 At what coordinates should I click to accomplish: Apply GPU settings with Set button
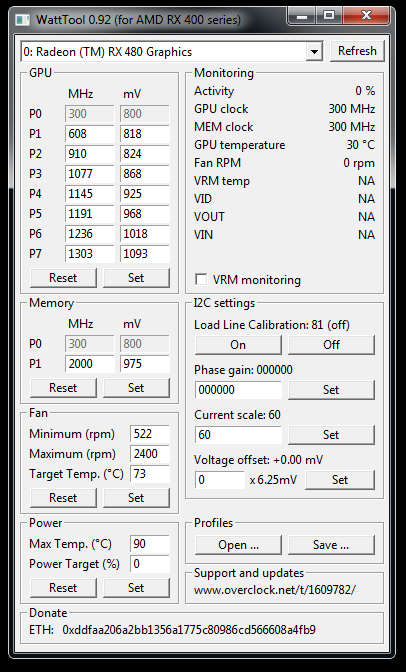pos(136,278)
